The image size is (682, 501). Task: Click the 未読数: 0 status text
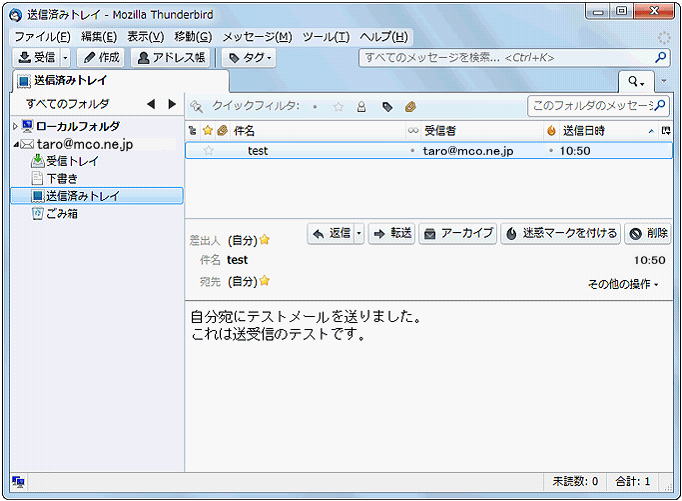point(575,481)
